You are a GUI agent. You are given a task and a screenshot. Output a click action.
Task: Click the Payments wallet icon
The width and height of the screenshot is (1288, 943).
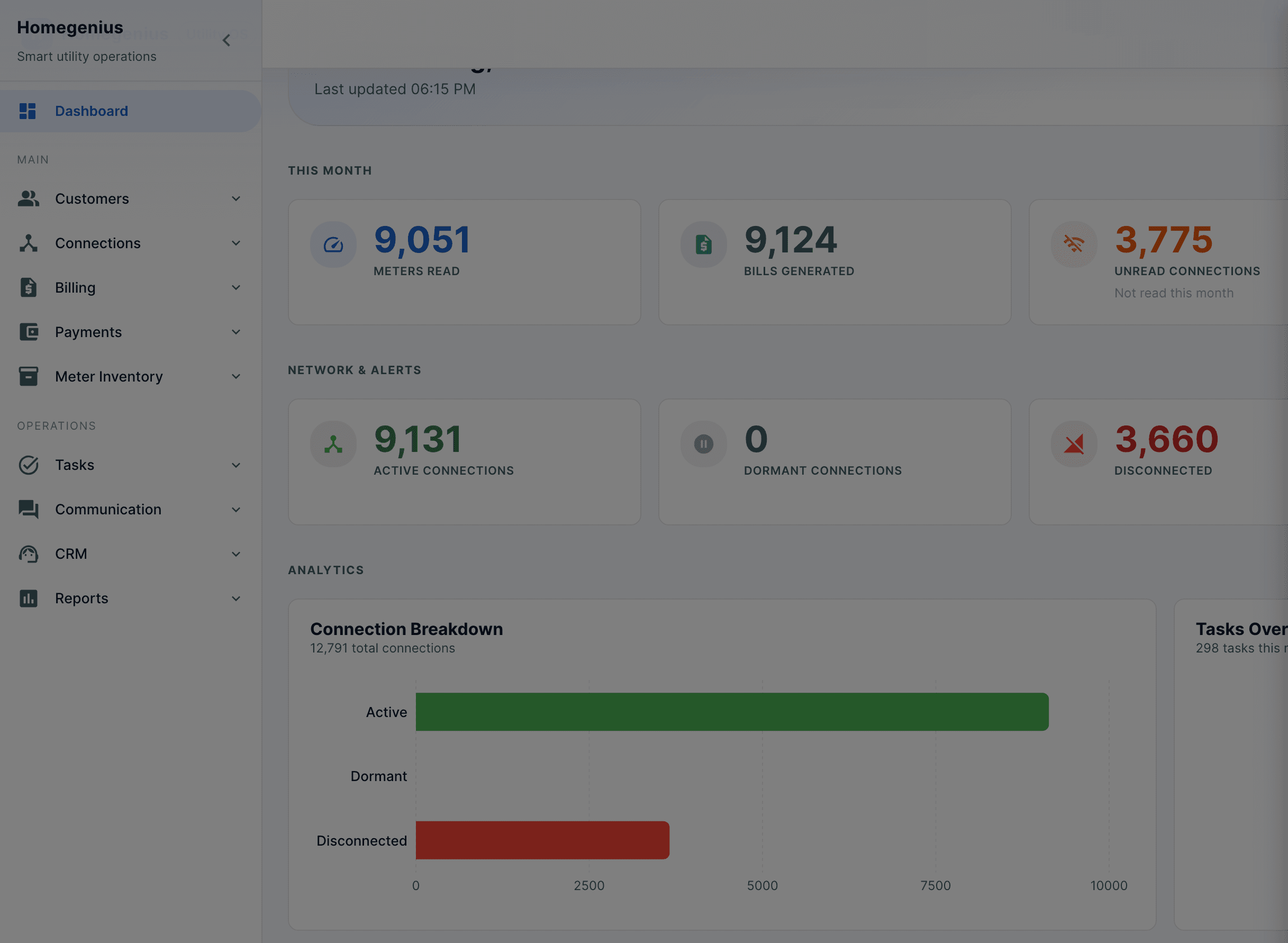tap(29, 332)
